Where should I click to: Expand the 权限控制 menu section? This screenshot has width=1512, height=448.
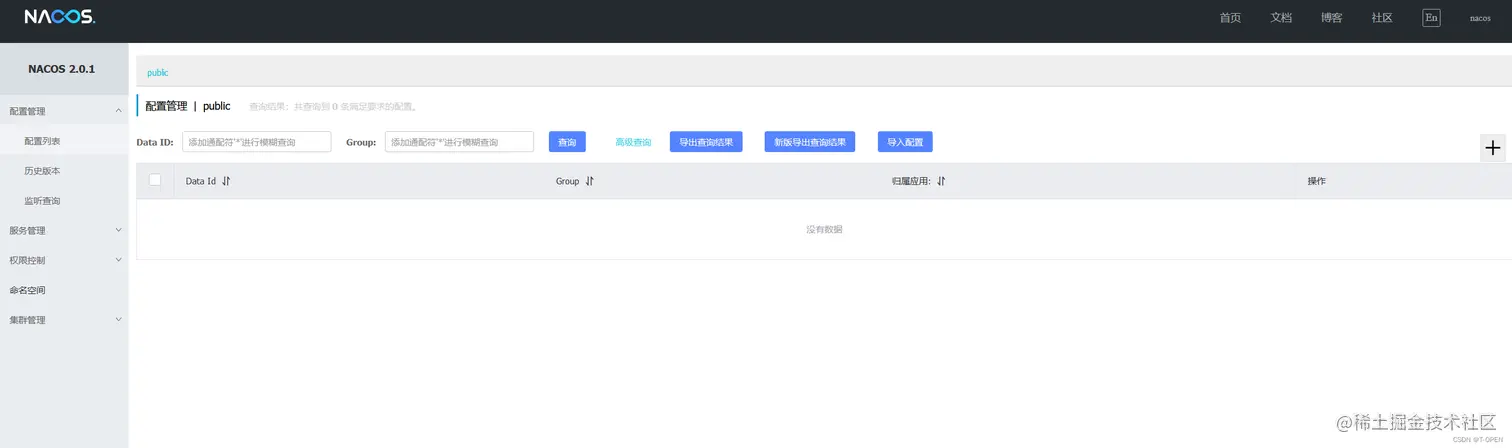pyautogui.click(x=64, y=260)
